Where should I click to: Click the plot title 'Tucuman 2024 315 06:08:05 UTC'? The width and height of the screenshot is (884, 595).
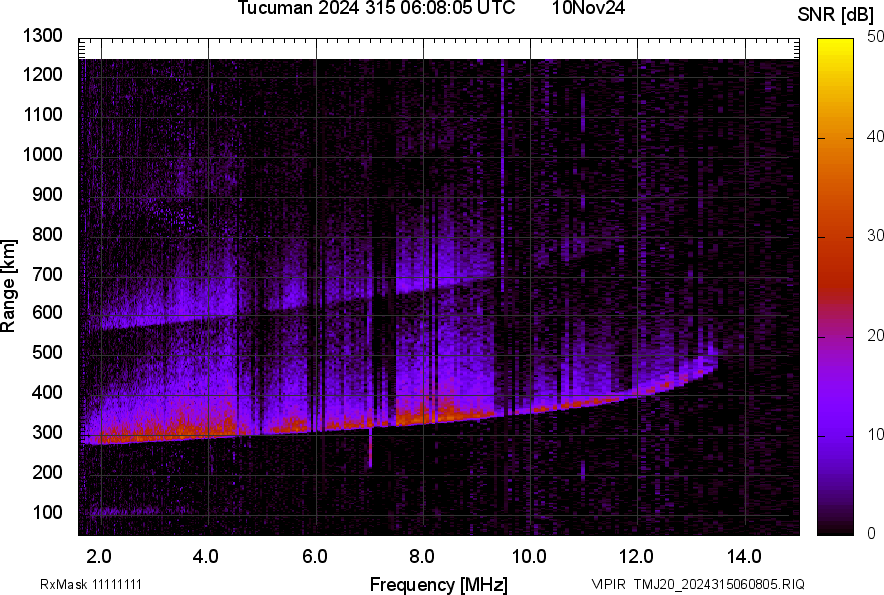376,9
